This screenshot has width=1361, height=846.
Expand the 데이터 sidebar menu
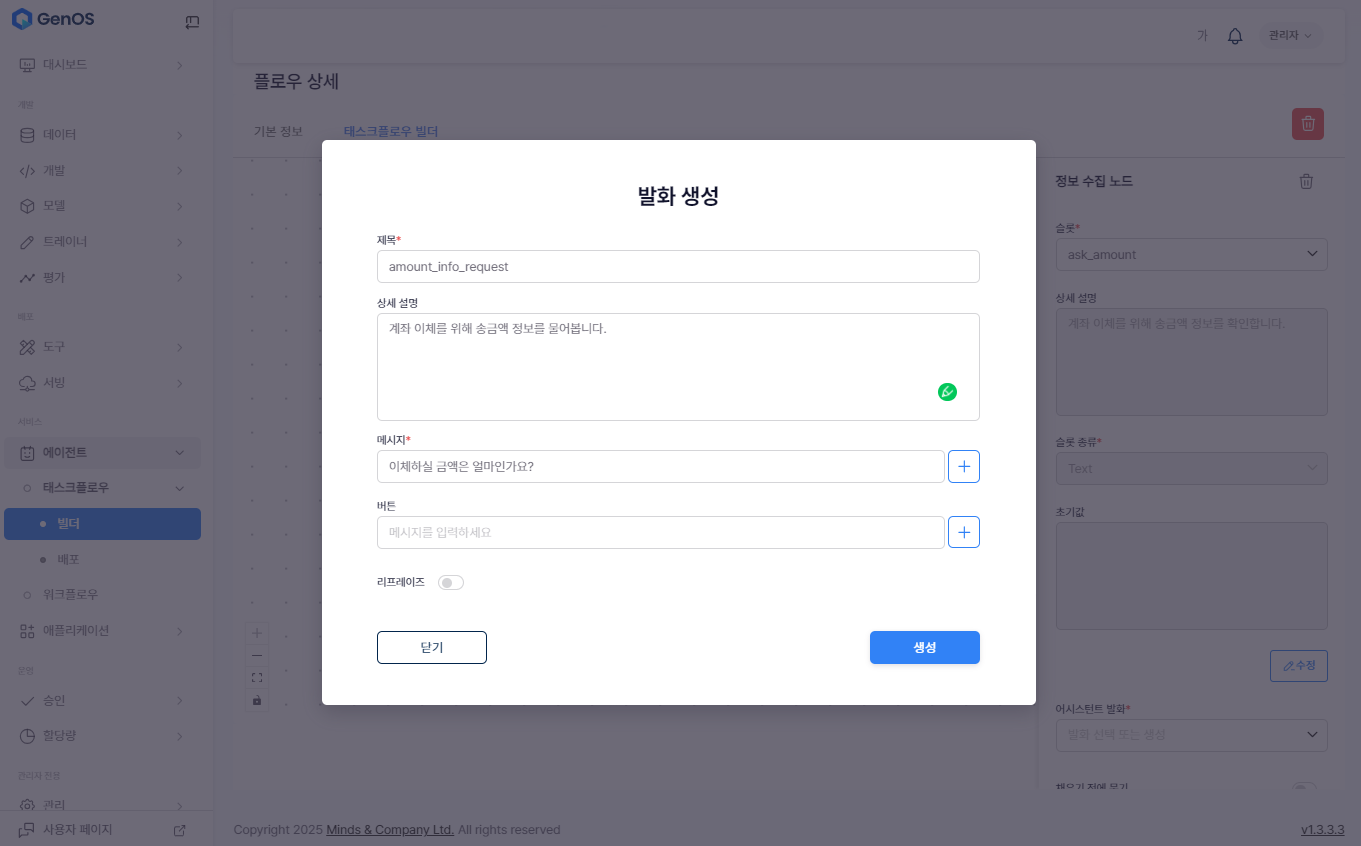pos(101,134)
